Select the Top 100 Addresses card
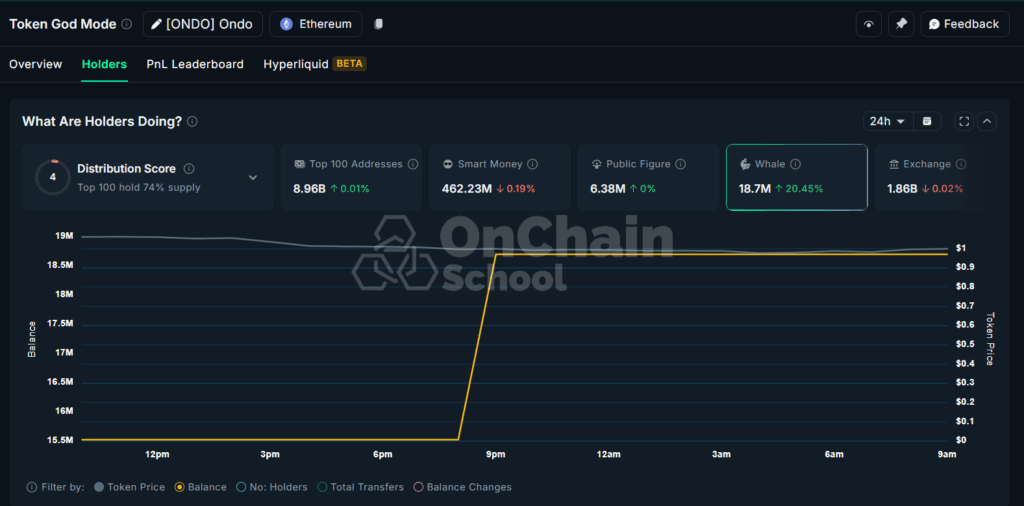The image size is (1024, 506). (x=351, y=177)
